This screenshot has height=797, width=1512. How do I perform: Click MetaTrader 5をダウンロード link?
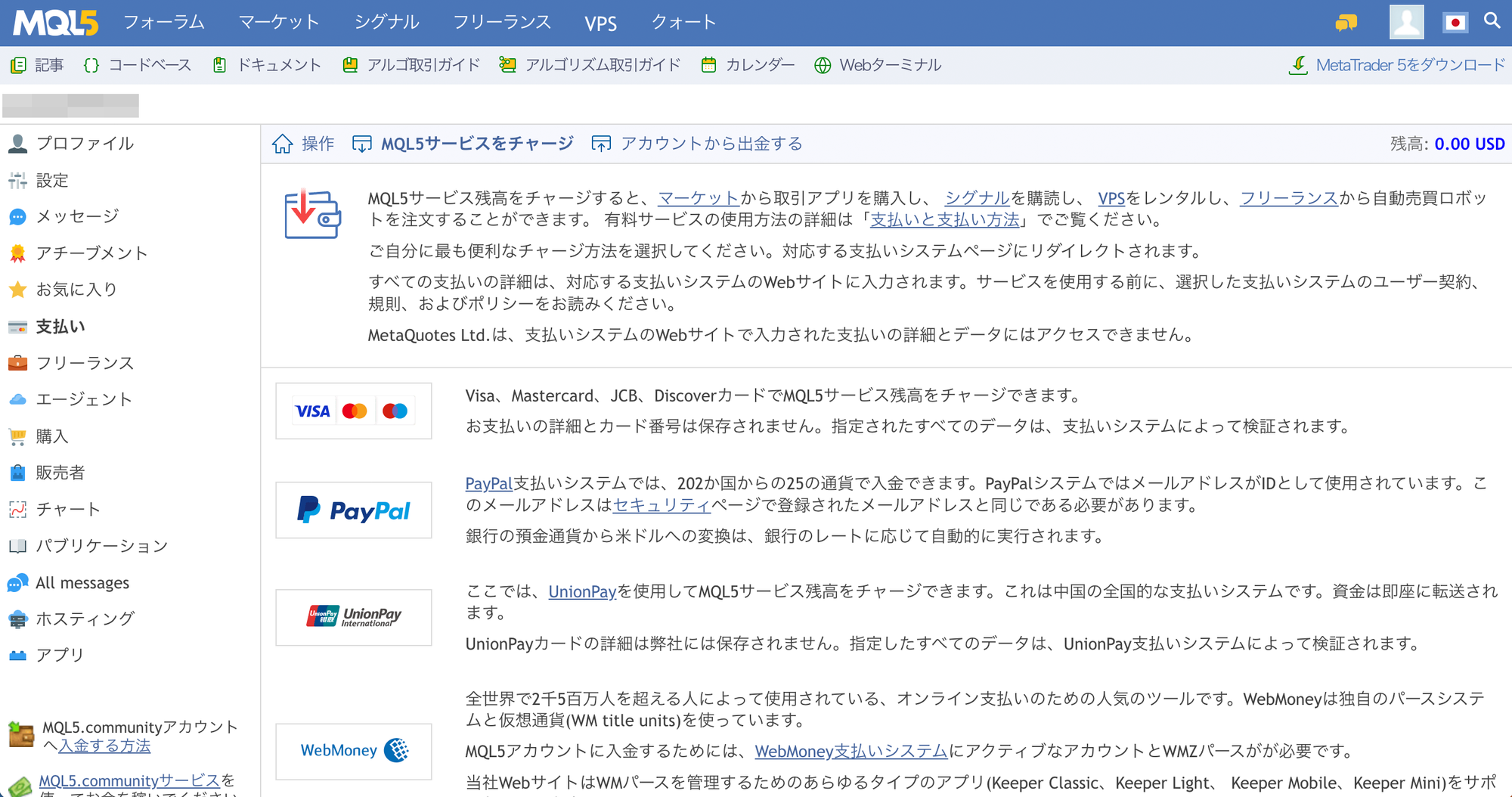tap(1411, 65)
